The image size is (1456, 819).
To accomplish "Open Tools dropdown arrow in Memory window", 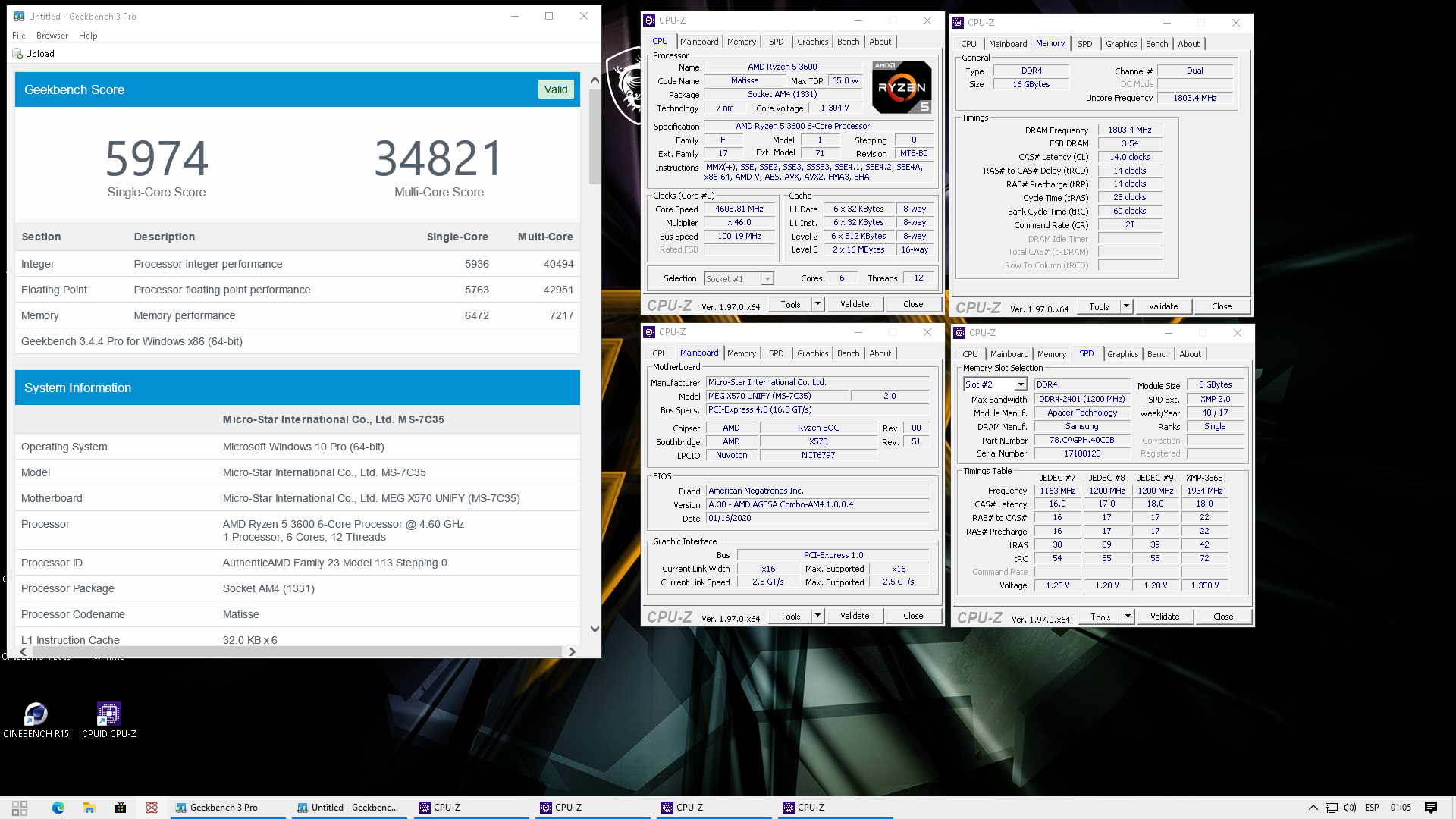I will [1126, 306].
